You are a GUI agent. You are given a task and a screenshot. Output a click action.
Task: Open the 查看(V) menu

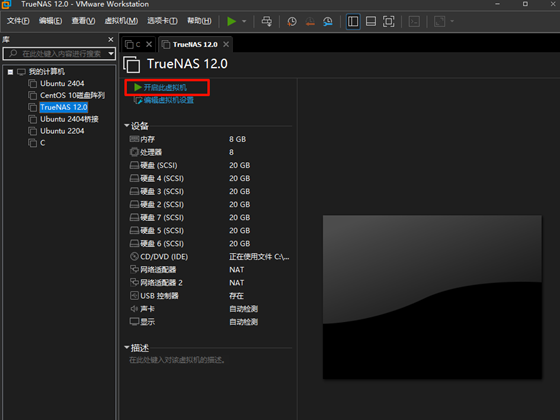[83, 21]
